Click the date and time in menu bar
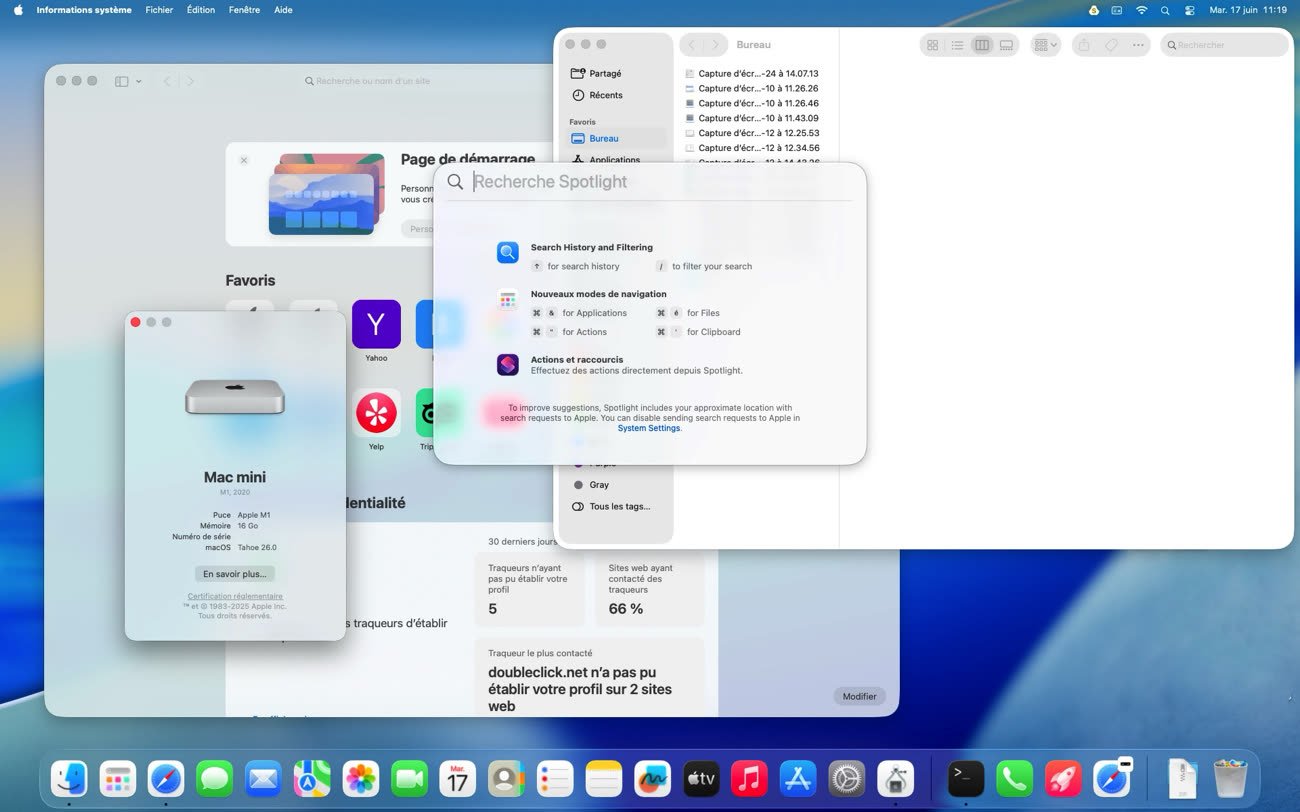The width and height of the screenshot is (1300, 812). 1248,10
